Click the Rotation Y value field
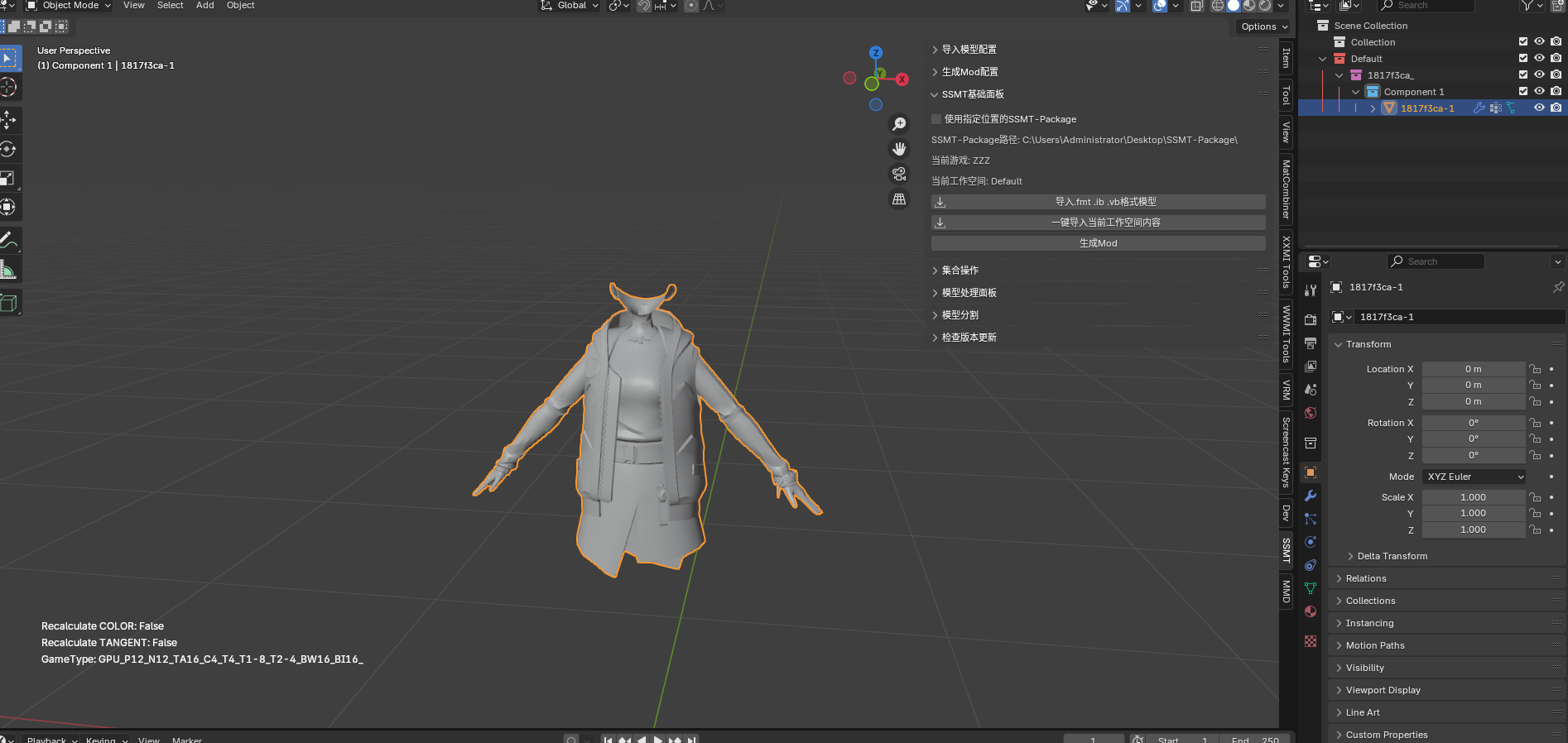This screenshot has height=743, width=1568. pos(1474,439)
